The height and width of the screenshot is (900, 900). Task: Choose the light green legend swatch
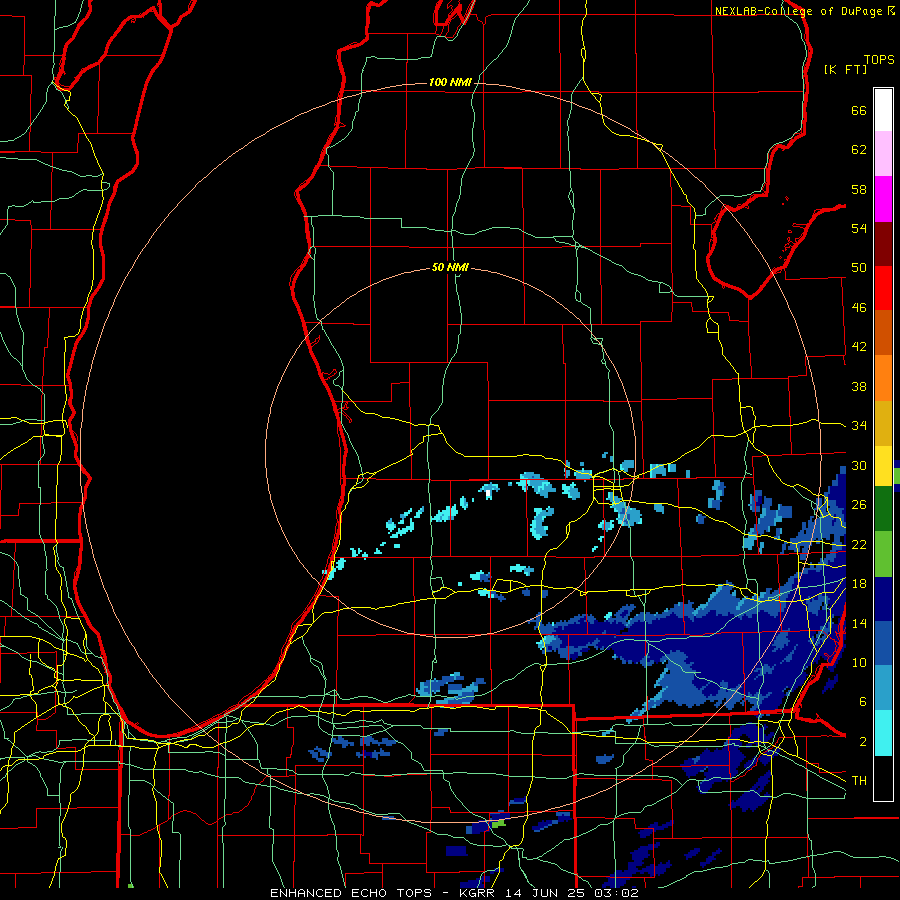pyautogui.click(x=883, y=554)
